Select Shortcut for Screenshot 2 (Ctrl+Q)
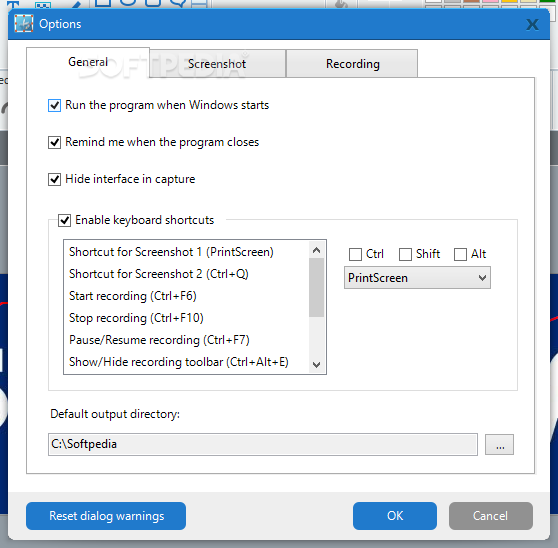Viewport: 558px width, 548px height. pyautogui.click(x=186, y=274)
